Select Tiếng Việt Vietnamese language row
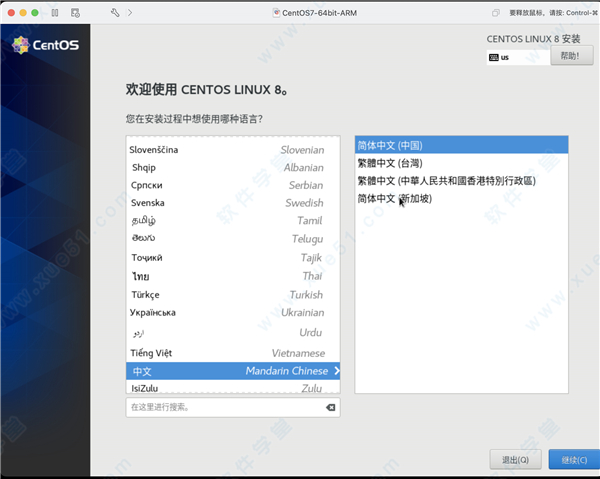 (233, 353)
